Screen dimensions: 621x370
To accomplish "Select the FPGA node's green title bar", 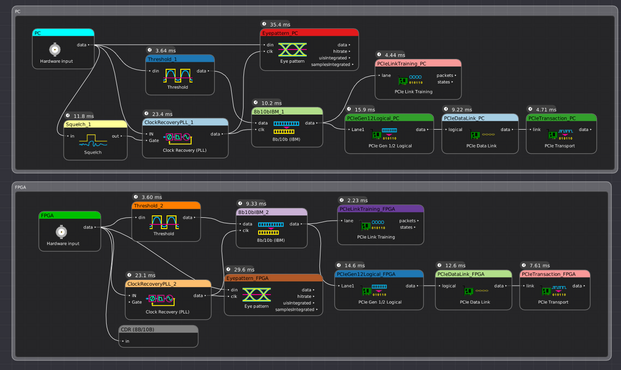I will point(70,216).
